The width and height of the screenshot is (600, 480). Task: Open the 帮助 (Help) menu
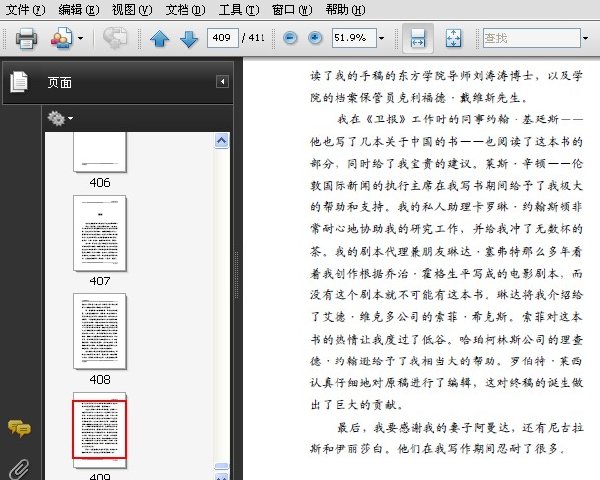click(x=345, y=10)
